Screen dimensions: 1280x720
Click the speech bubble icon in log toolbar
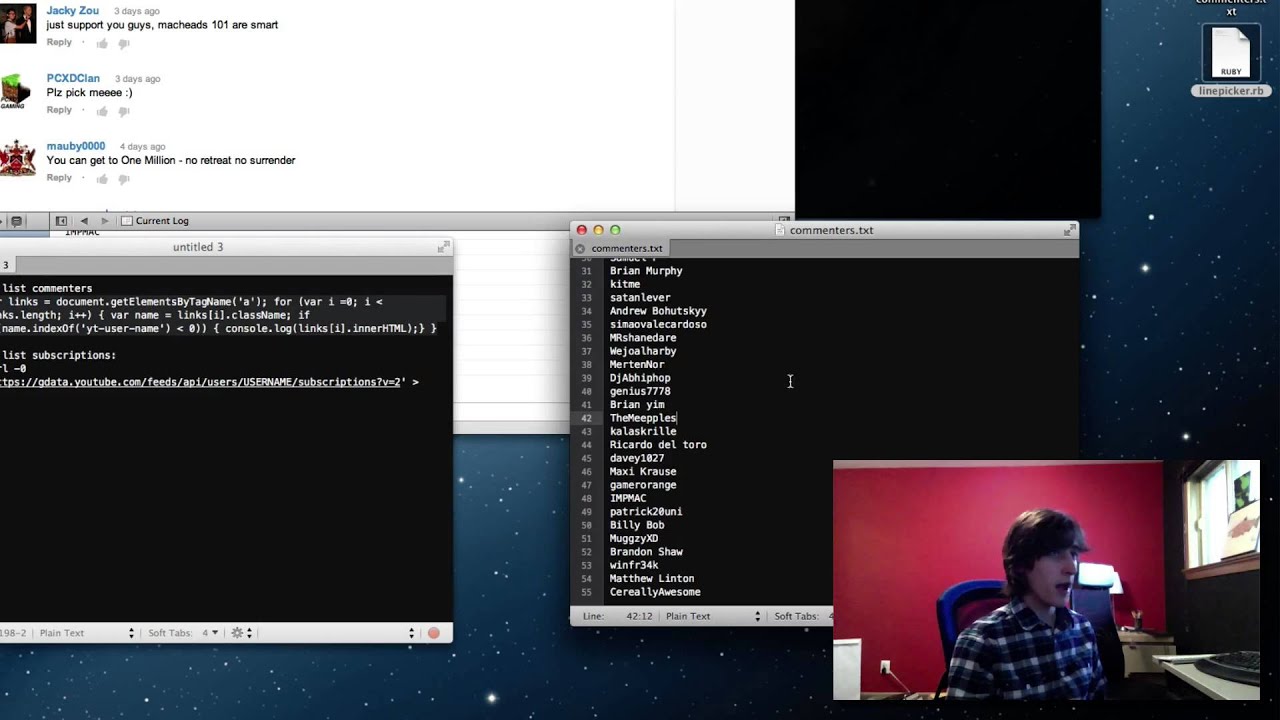tap(16, 221)
